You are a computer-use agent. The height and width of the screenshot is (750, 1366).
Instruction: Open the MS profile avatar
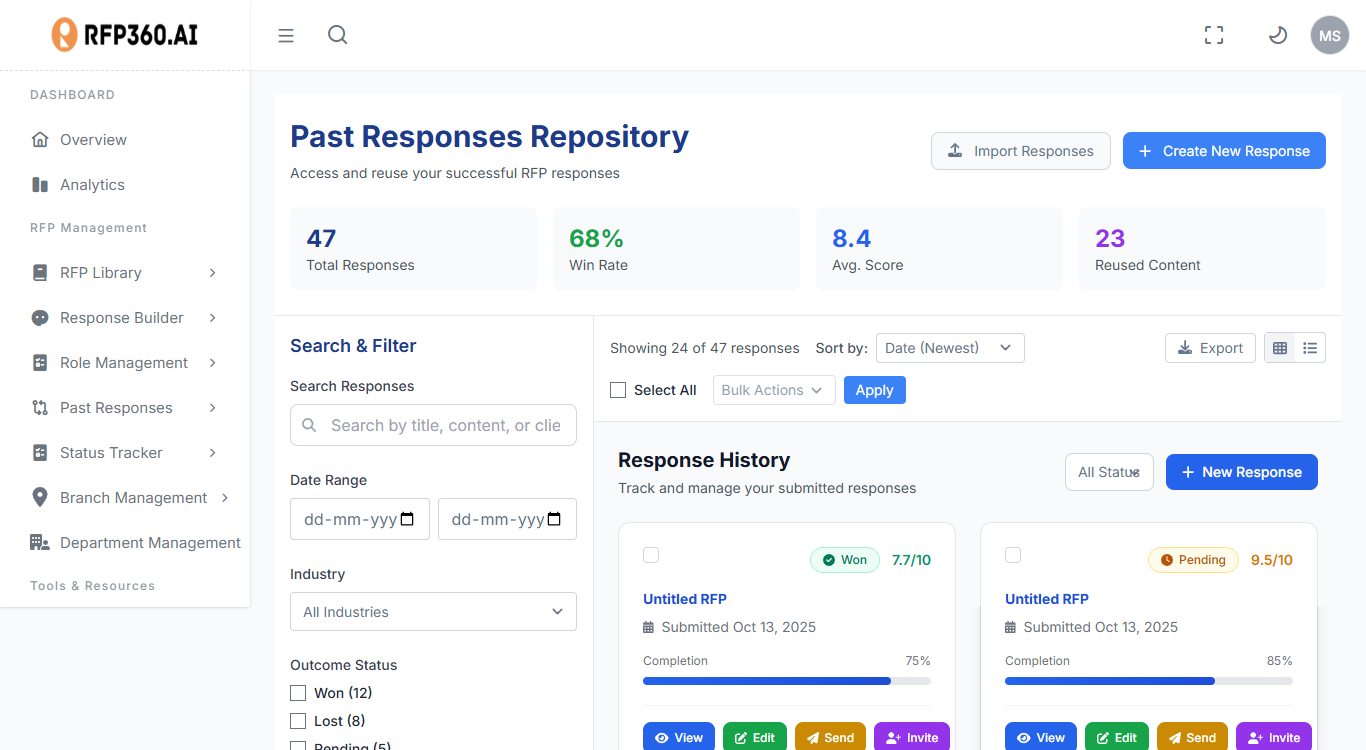(x=1329, y=35)
